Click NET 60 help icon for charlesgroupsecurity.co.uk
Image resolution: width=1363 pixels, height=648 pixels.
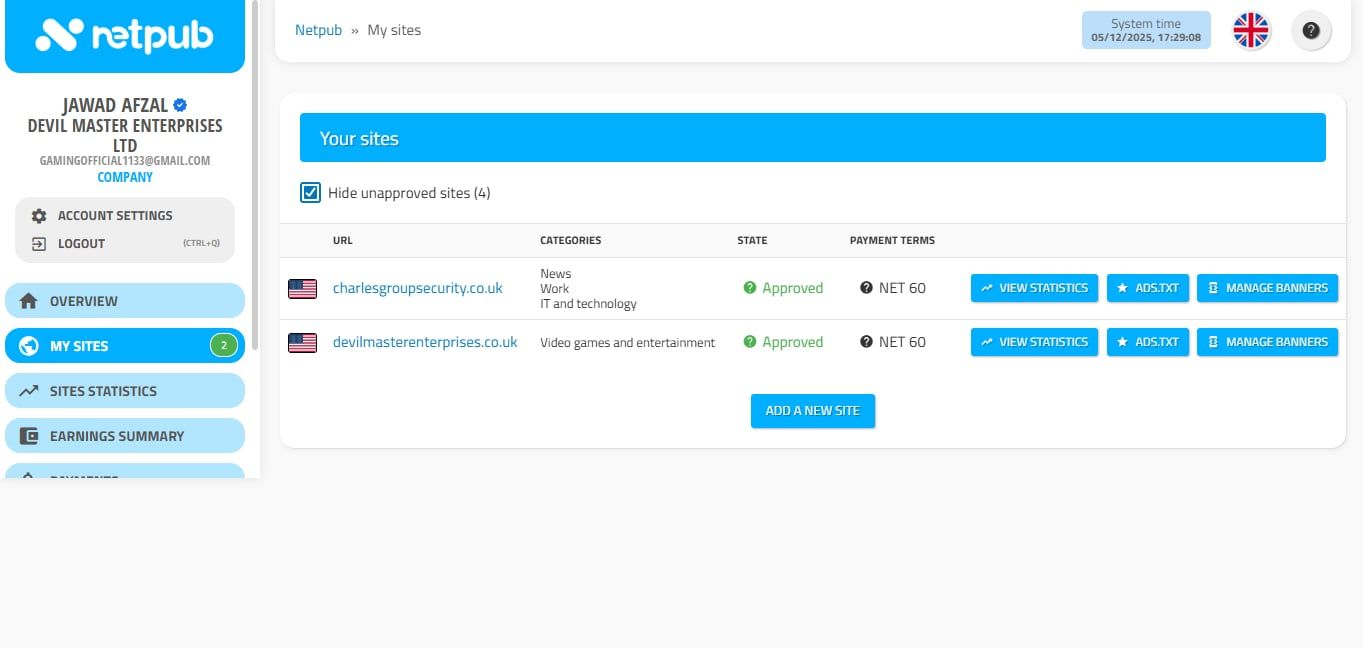866,288
